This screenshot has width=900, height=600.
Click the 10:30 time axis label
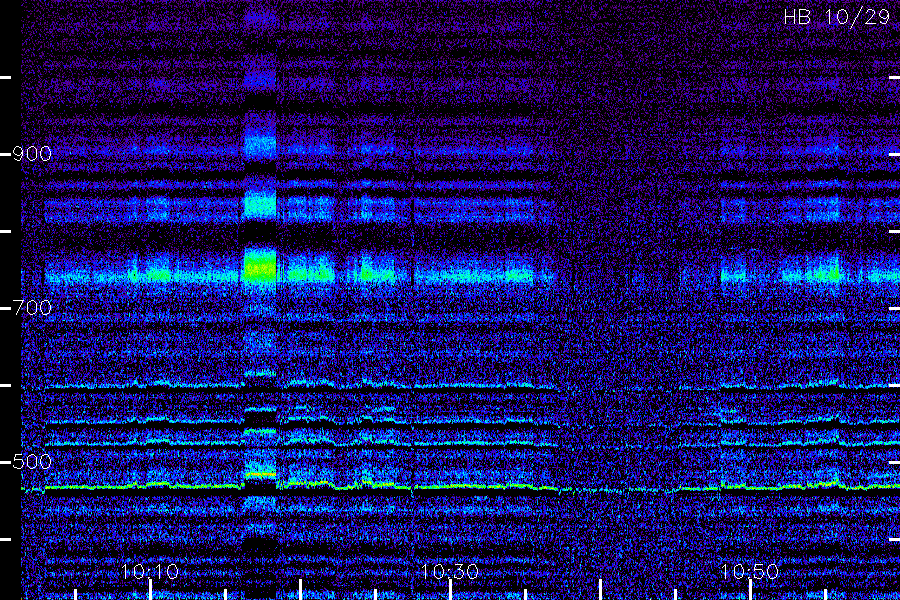click(450, 571)
